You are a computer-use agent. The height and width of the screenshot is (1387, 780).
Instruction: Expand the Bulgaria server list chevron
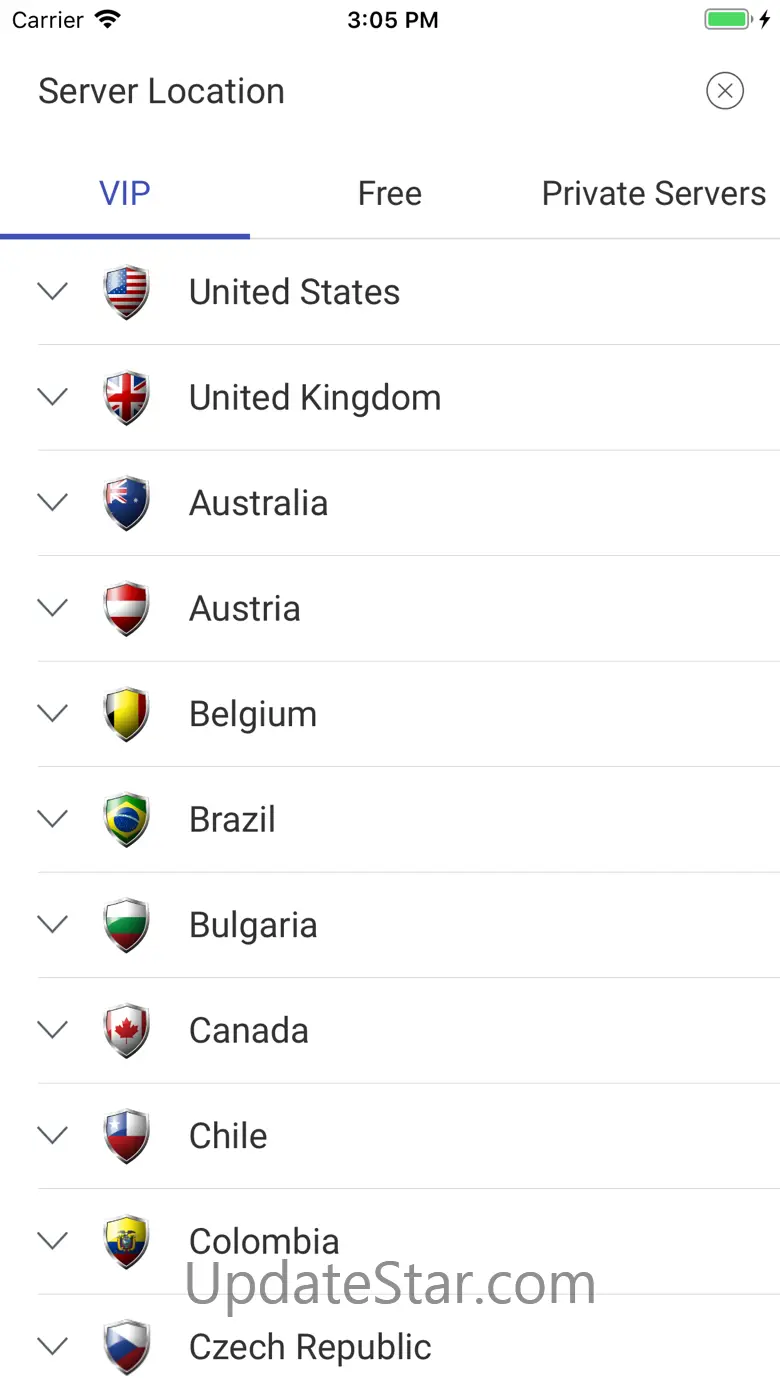coord(52,924)
